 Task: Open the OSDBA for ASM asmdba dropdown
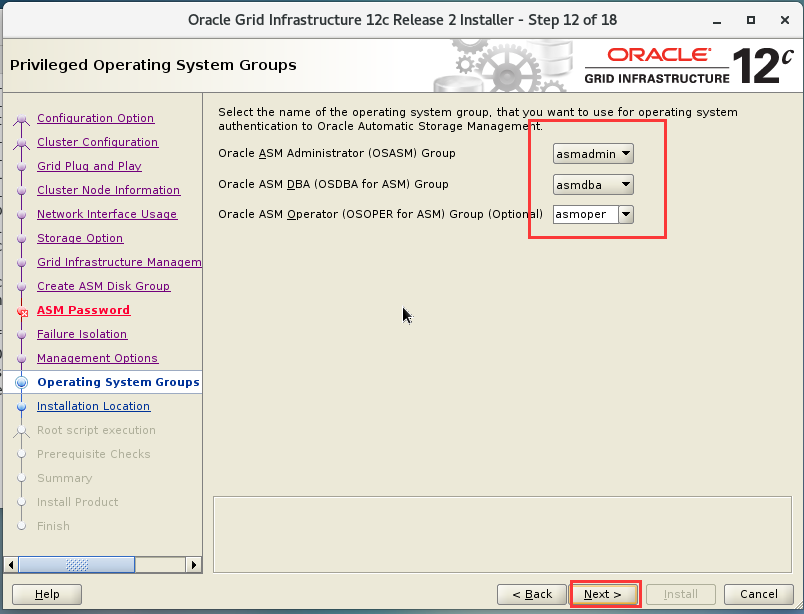[x=593, y=185]
